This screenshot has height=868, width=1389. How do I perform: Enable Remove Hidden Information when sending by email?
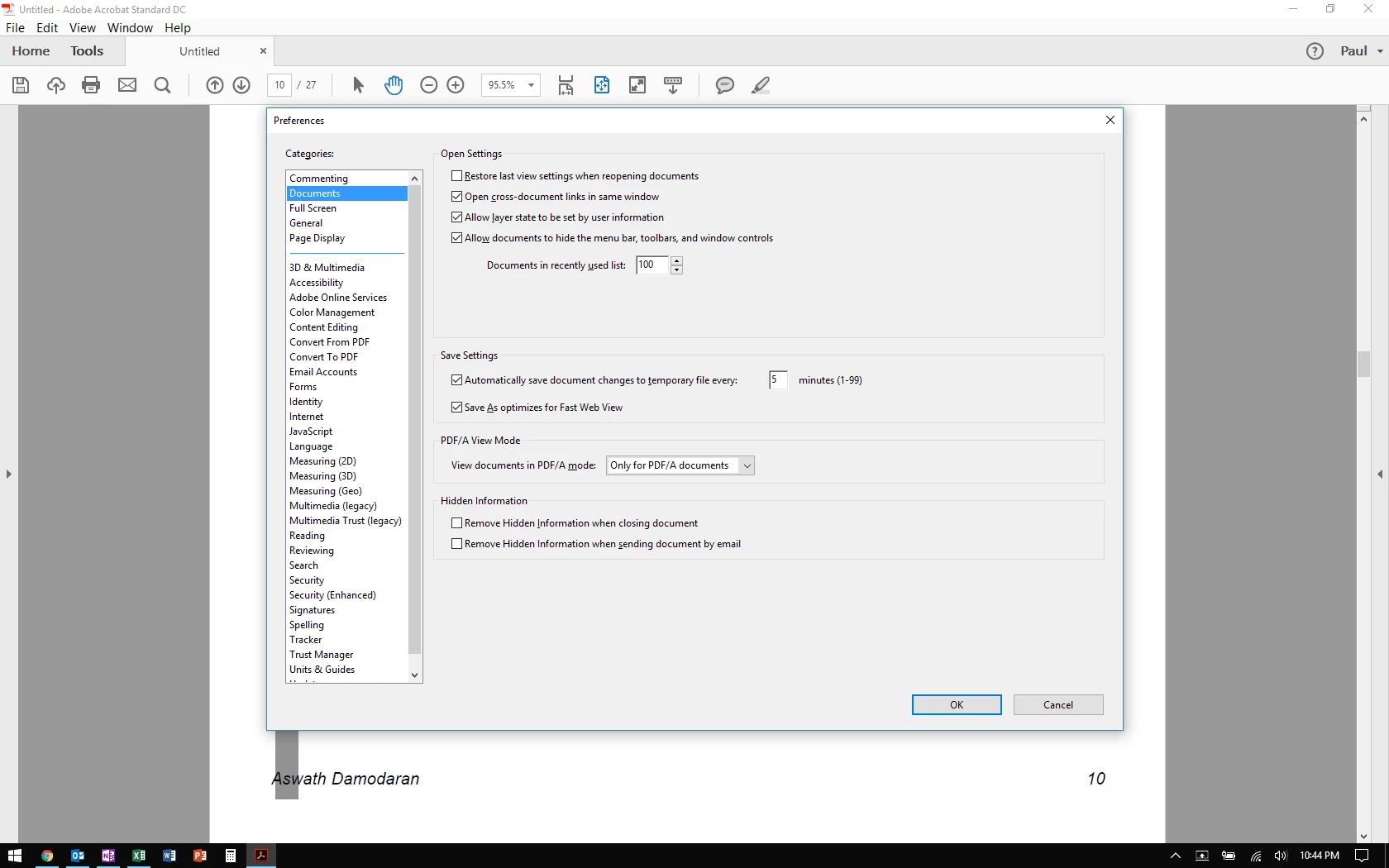[x=456, y=544]
